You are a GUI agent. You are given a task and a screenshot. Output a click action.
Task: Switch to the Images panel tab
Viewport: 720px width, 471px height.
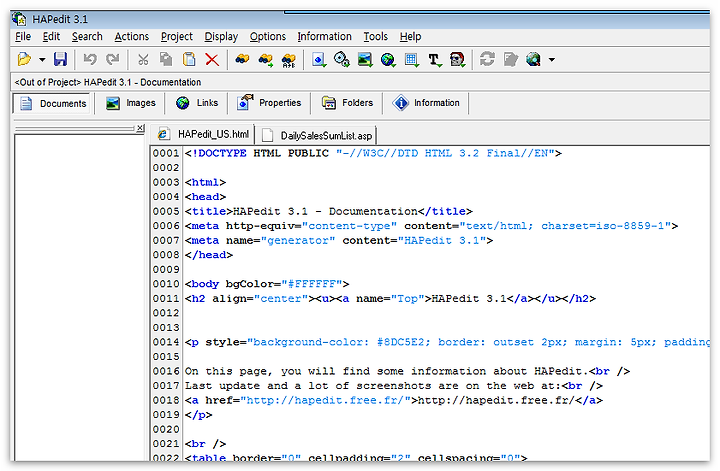130,103
